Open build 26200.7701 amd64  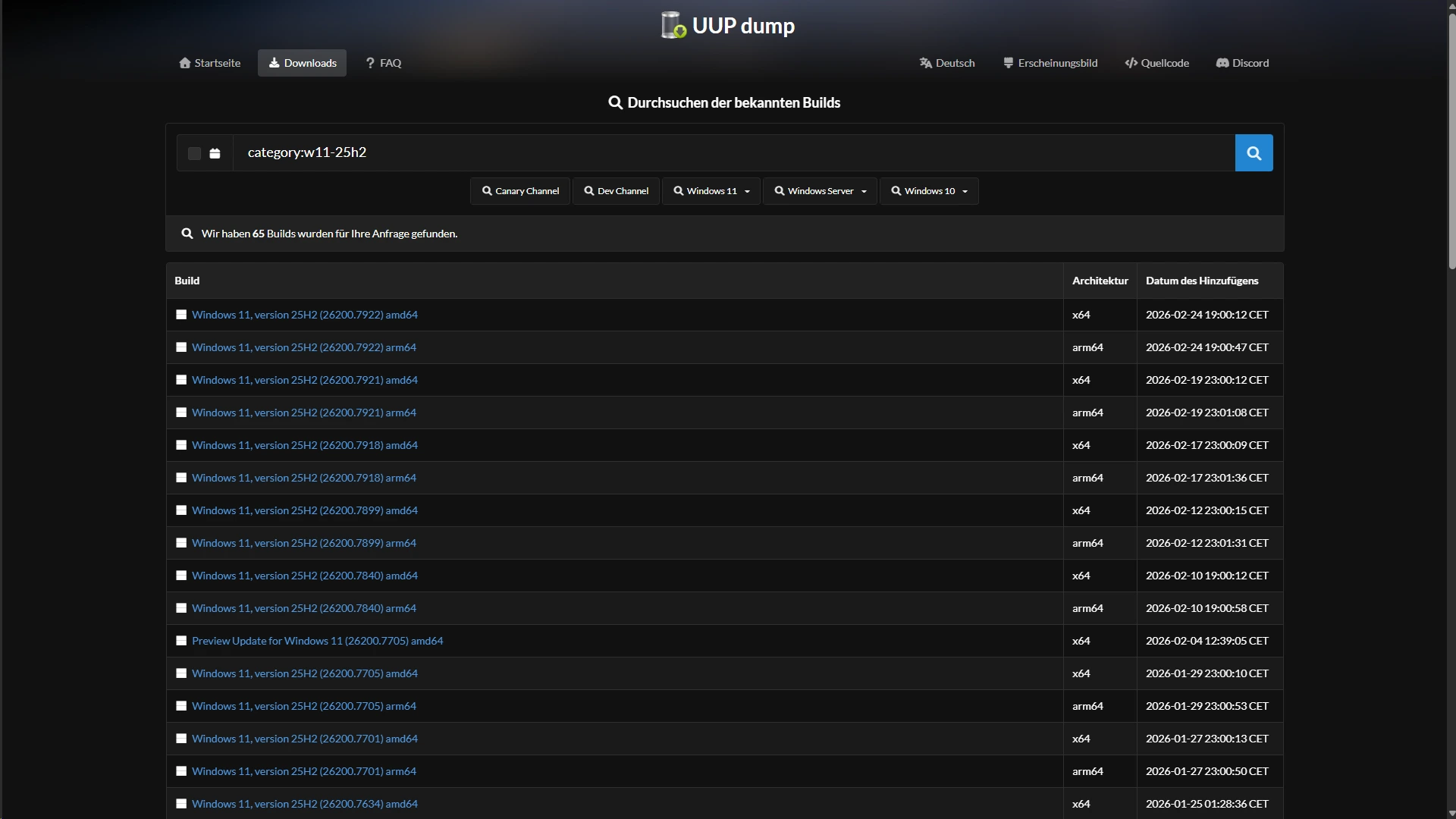coord(304,739)
